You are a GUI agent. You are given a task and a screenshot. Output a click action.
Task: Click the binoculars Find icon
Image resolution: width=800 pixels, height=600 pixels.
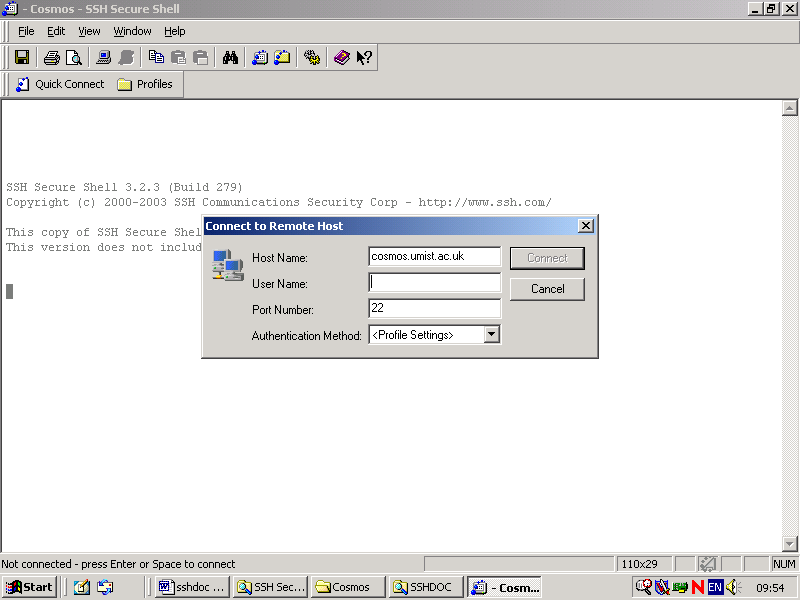(230, 58)
